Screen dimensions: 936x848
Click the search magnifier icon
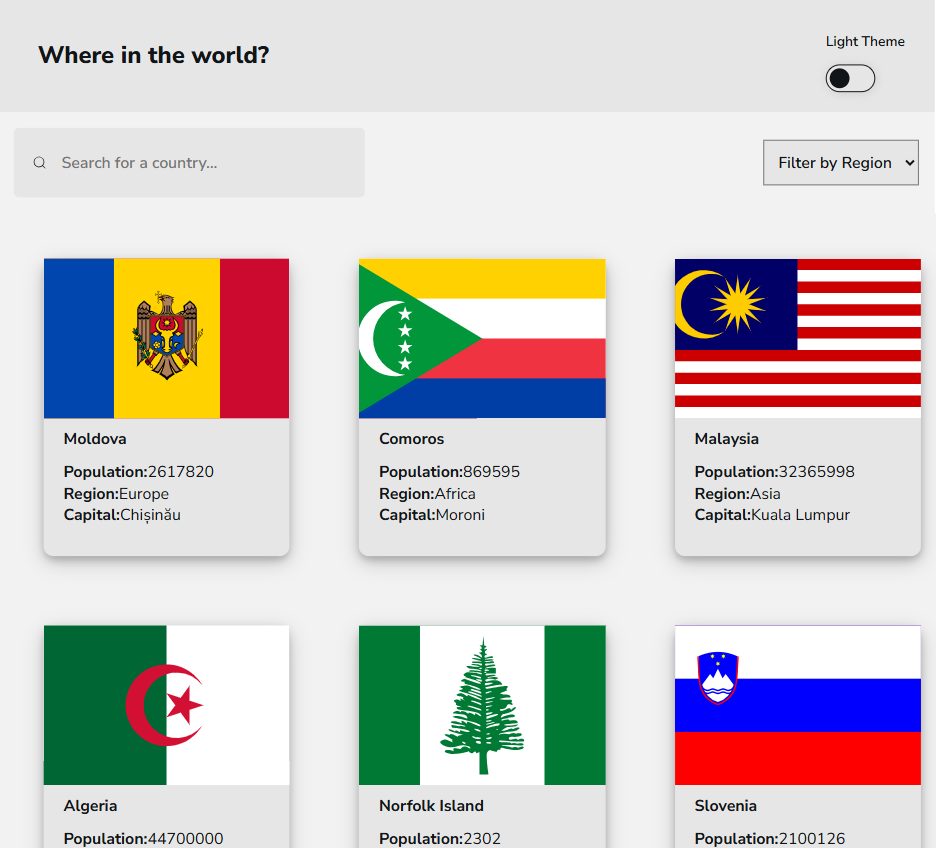coord(39,162)
